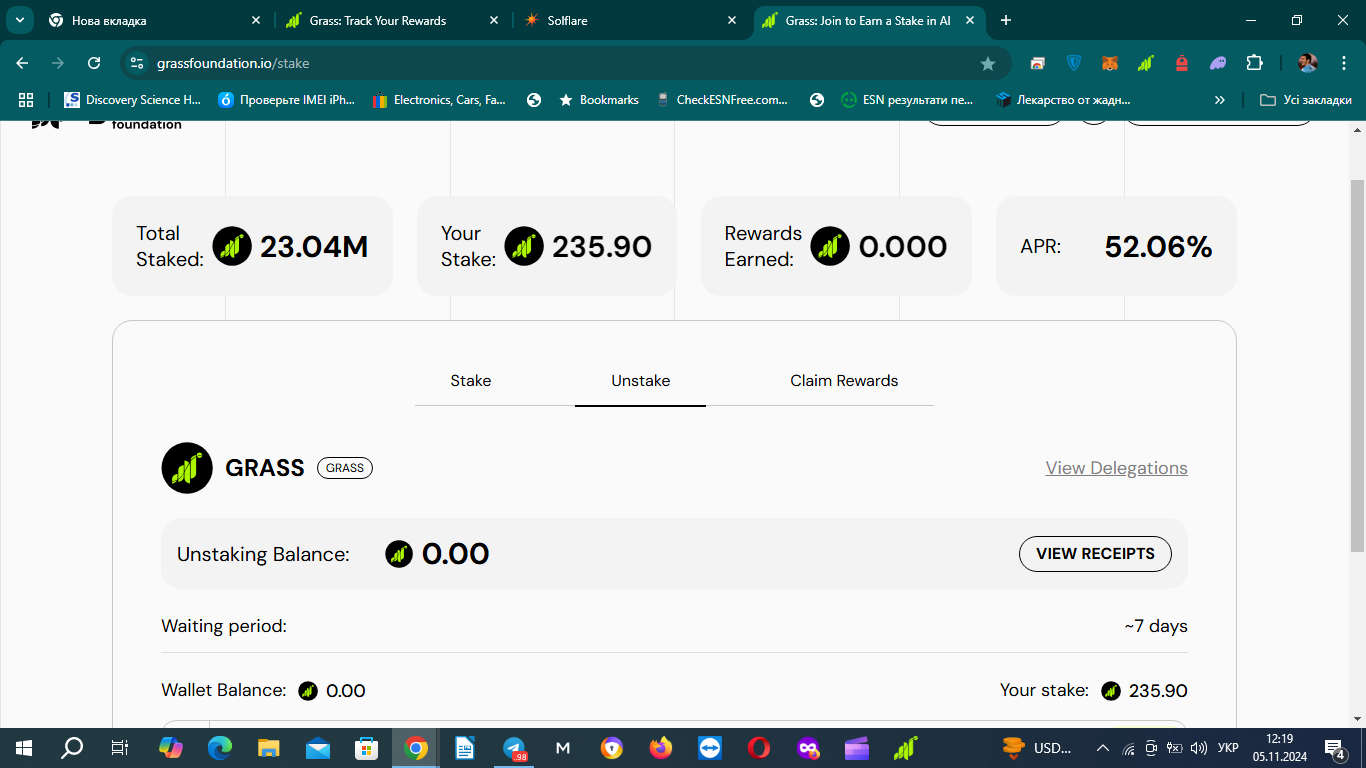This screenshot has width=1366, height=768.
Task: Open the Claim Rewards tab
Action: tap(844, 381)
